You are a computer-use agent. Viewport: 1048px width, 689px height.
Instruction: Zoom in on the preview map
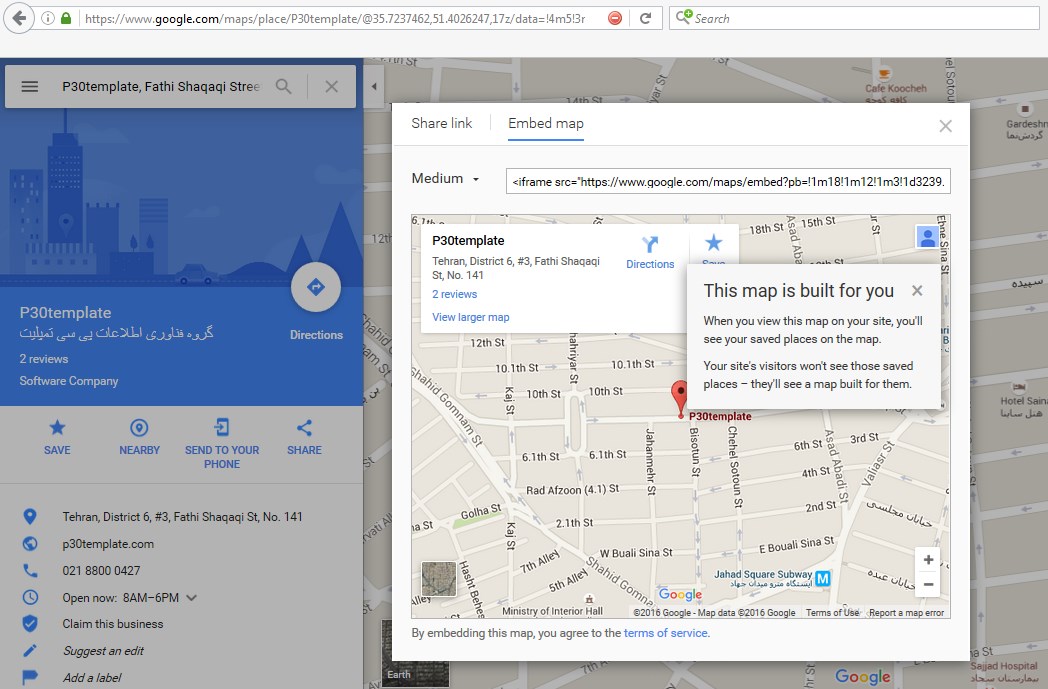click(x=928, y=560)
